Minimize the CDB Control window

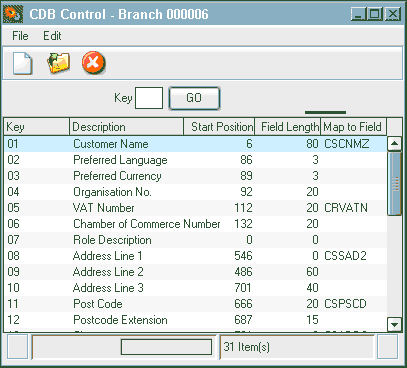tap(359, 14)
